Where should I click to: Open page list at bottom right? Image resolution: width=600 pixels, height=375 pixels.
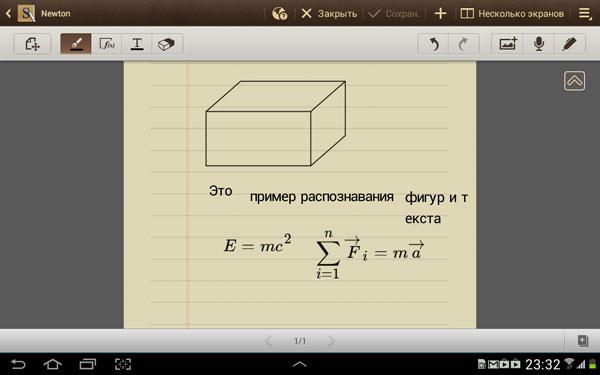coord(582,341)
